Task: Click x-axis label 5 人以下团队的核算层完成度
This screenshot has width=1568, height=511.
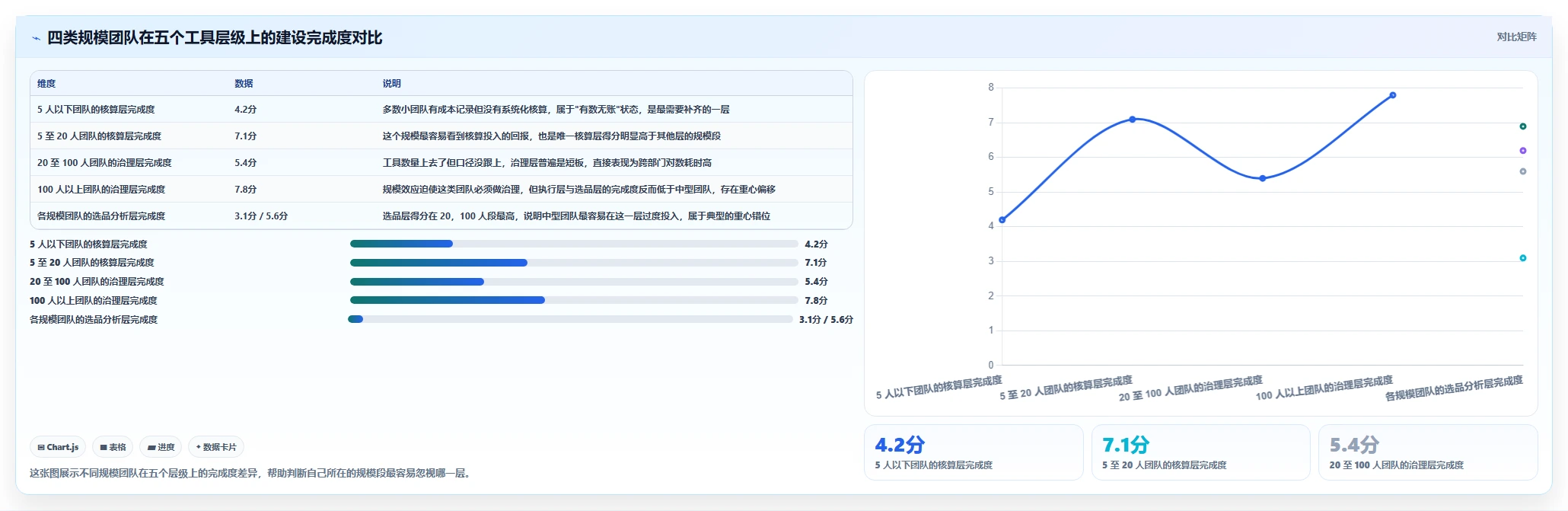Action: pyautogui.click(x=939, y=388)
